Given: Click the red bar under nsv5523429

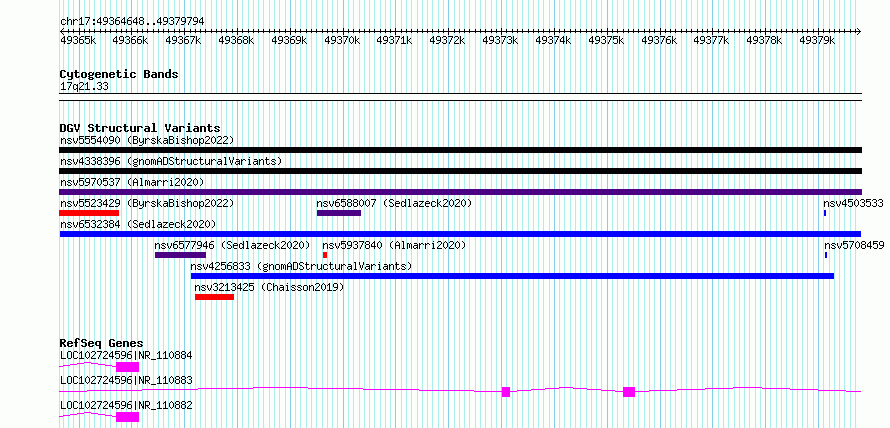Looking at the screenshot, I should pos(89,213).
